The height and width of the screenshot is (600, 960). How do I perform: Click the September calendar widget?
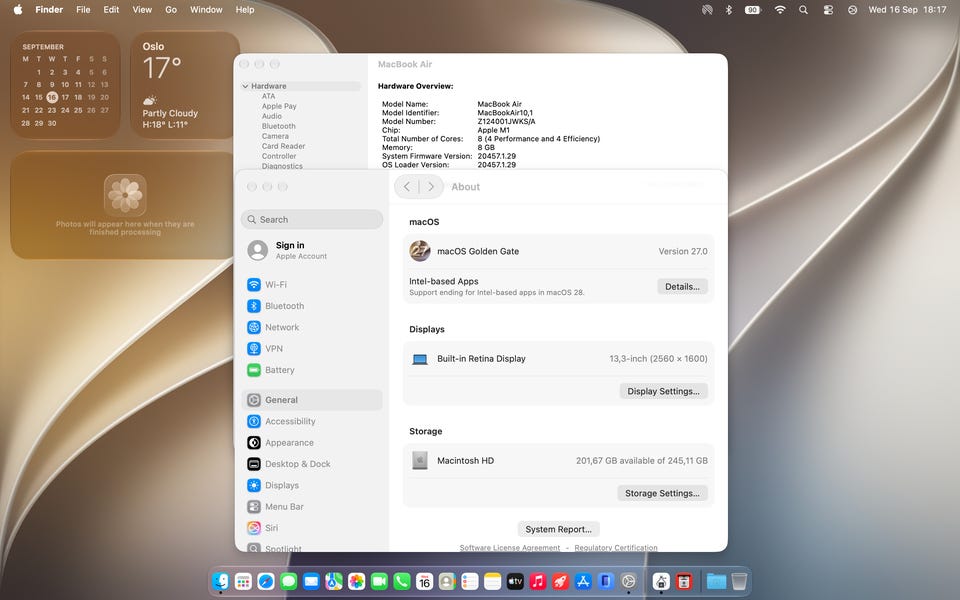(65, 85)
